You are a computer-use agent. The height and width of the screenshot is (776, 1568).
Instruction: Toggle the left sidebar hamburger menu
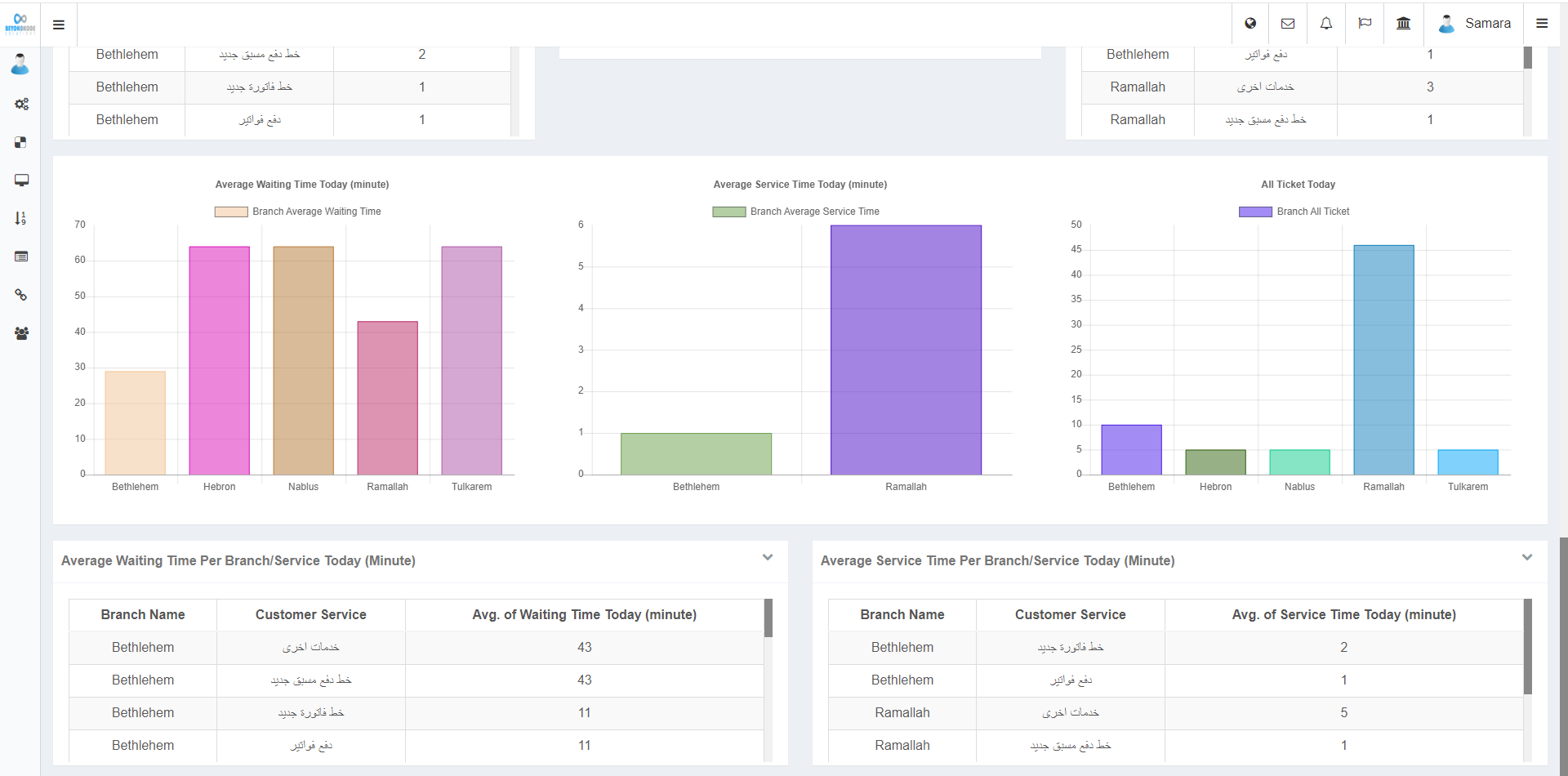coord(59,25)
